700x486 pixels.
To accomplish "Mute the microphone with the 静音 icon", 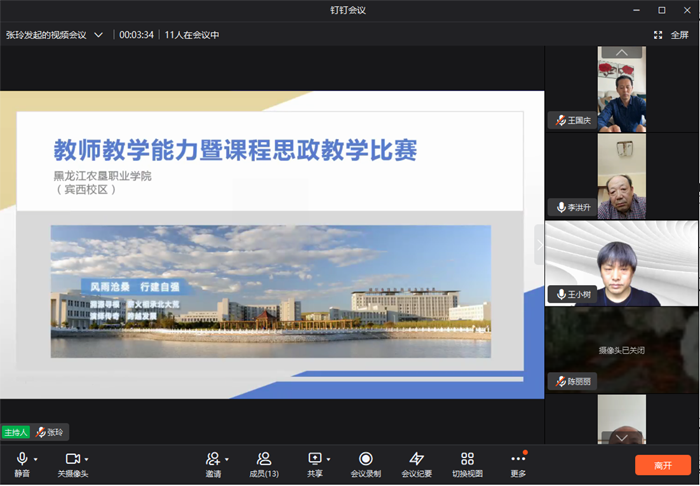I will (22, 459).
